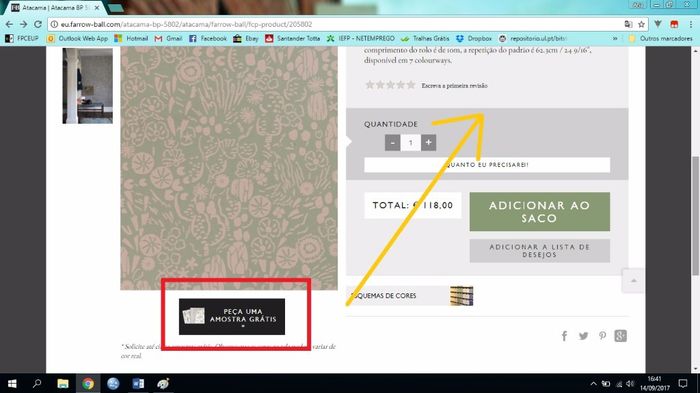The image size is (700, 393).
Task: Click the taskbar clock and date
Action: pos(655,384)
